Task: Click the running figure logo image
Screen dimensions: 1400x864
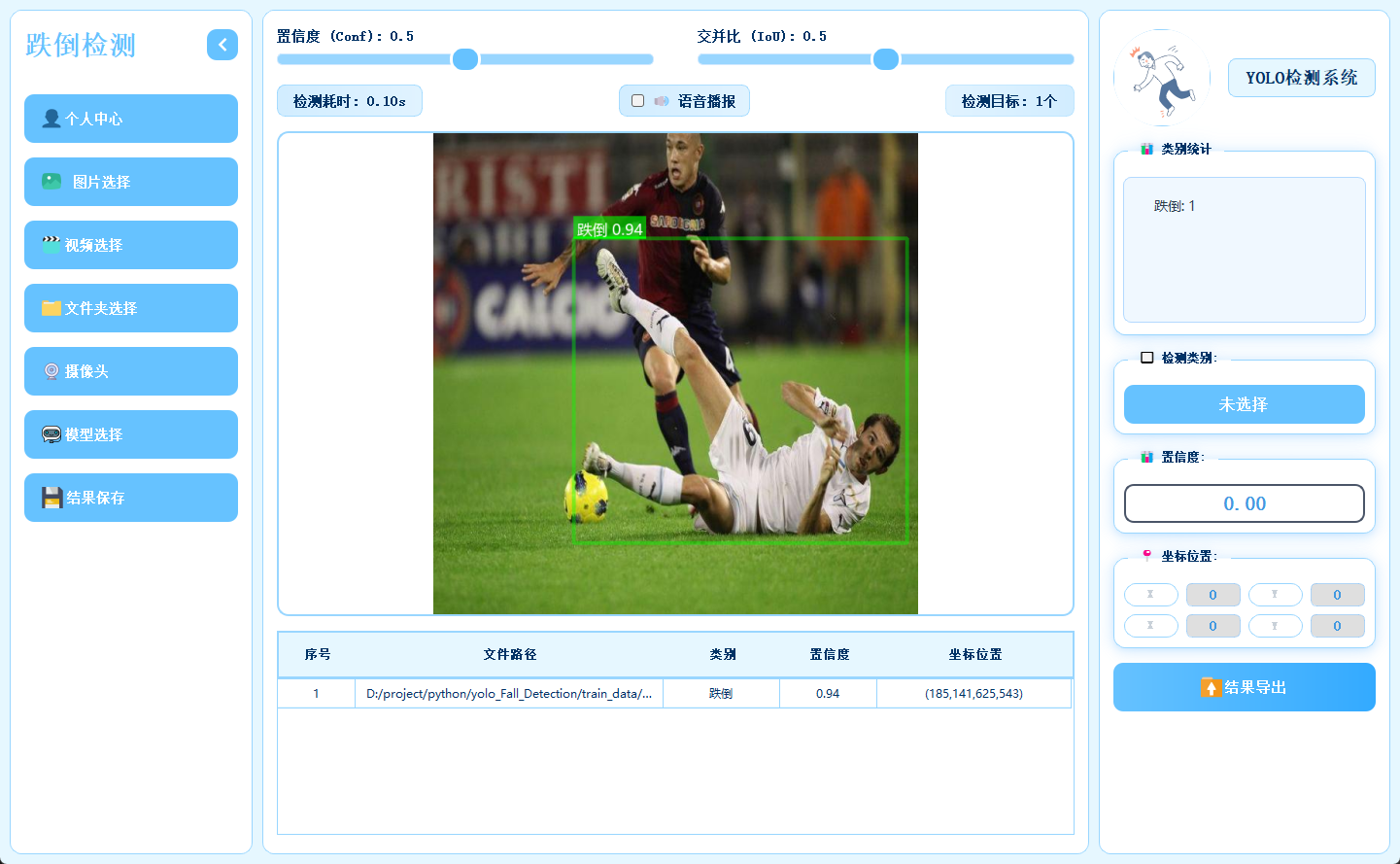Action: (1162, 78)
